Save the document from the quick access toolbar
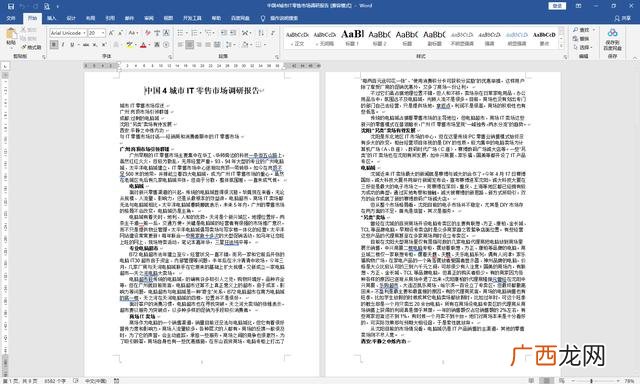 tap(11, 6)
